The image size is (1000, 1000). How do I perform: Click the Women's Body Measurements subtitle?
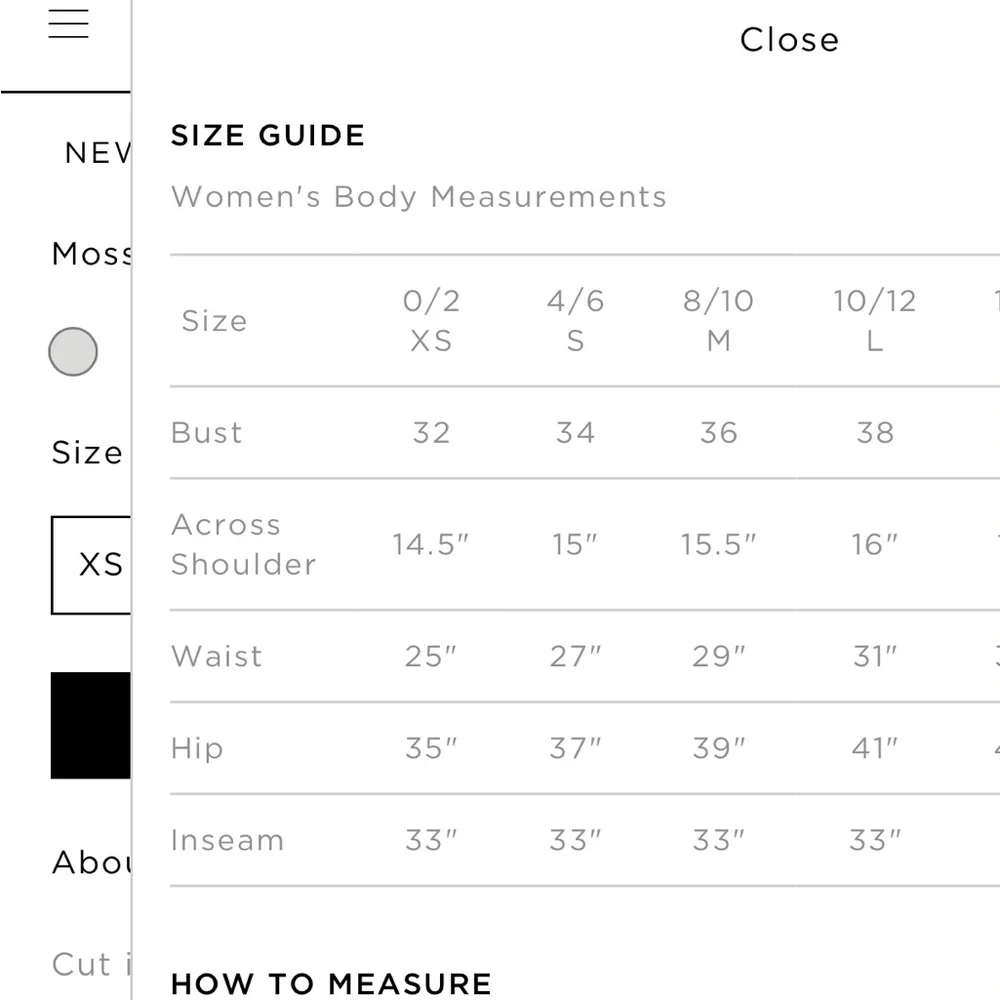pos(419,197)
